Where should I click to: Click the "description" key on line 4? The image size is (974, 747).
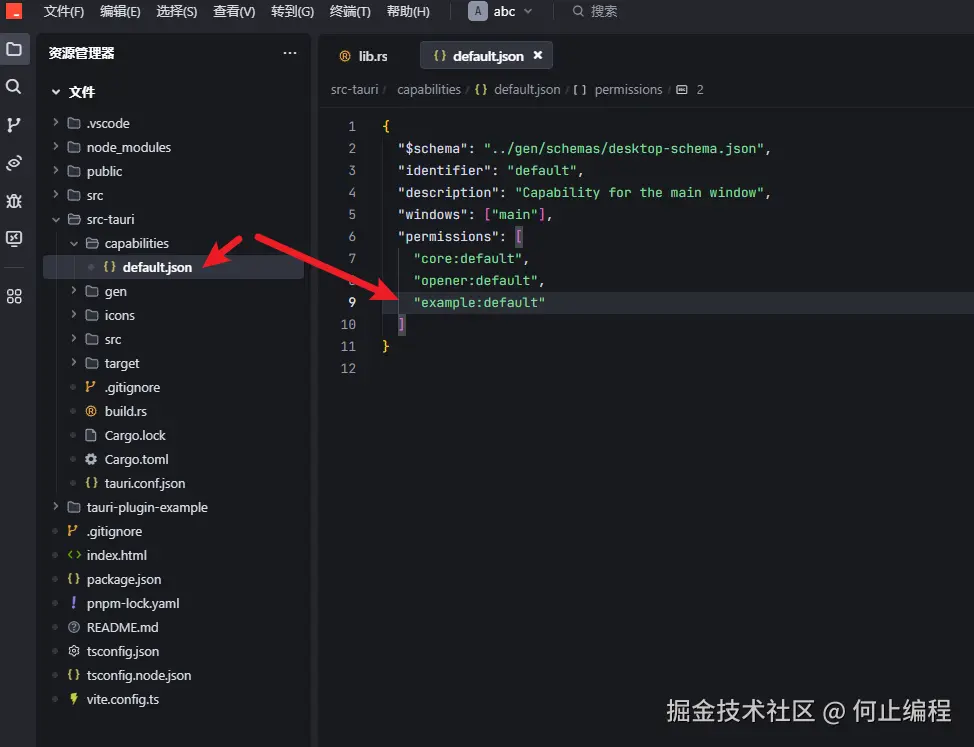[448, 192]
